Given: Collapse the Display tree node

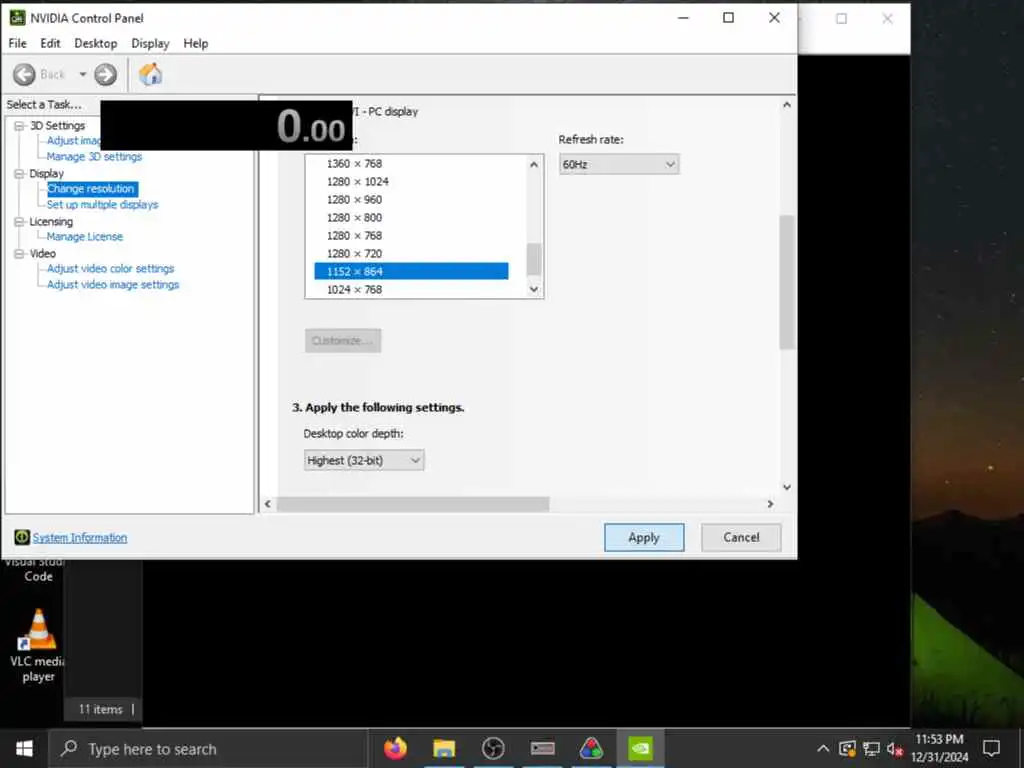Looking at the screenshot, I should (20, 174).
